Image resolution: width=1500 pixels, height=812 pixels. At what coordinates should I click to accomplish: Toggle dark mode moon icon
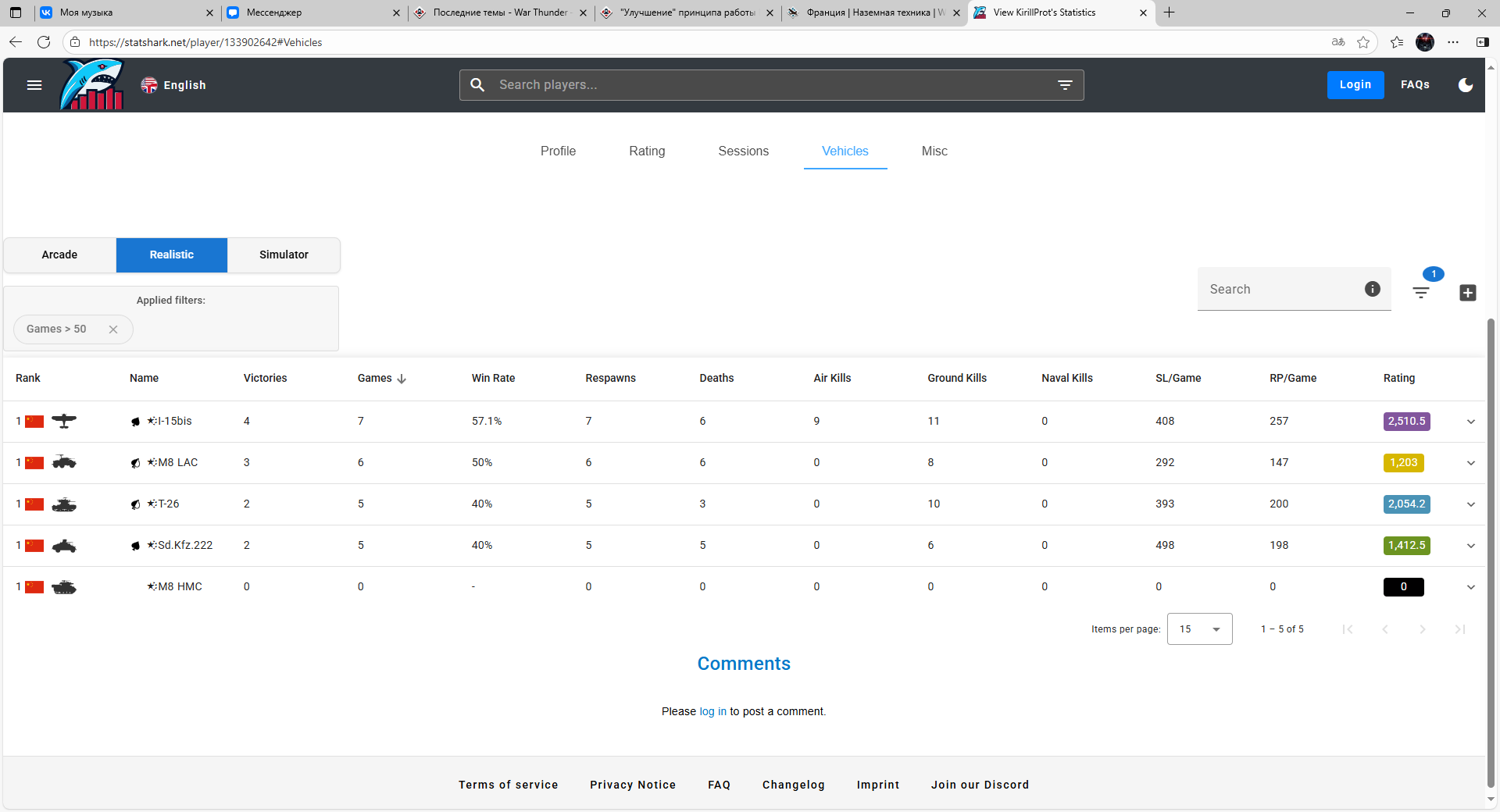coord(1466,85)
